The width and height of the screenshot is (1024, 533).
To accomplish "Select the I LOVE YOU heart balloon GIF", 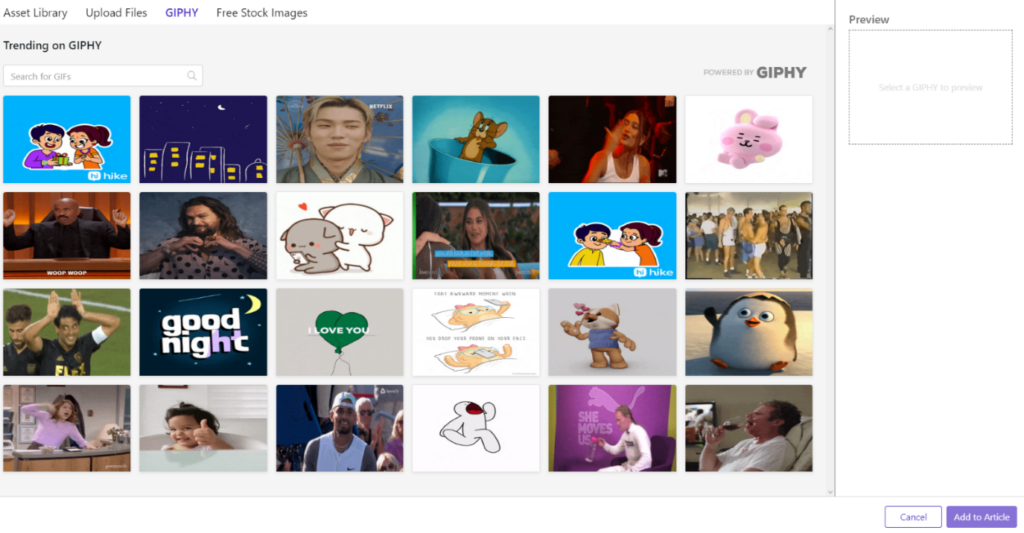I will pyautogui.click(x=340, y=332).
